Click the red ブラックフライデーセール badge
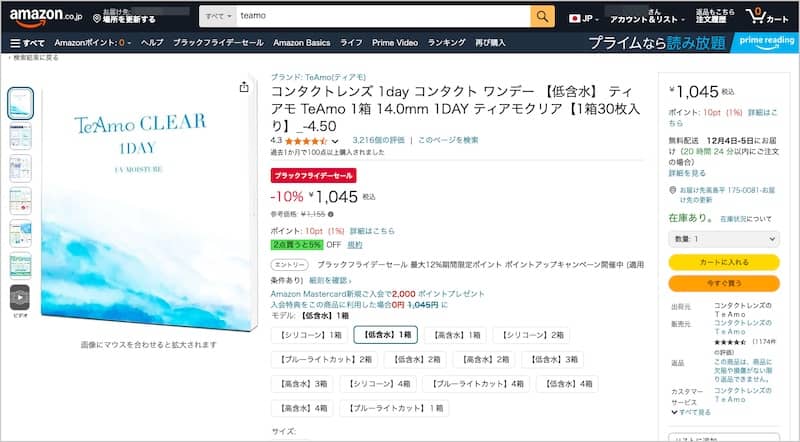 [x=313, y=176]
